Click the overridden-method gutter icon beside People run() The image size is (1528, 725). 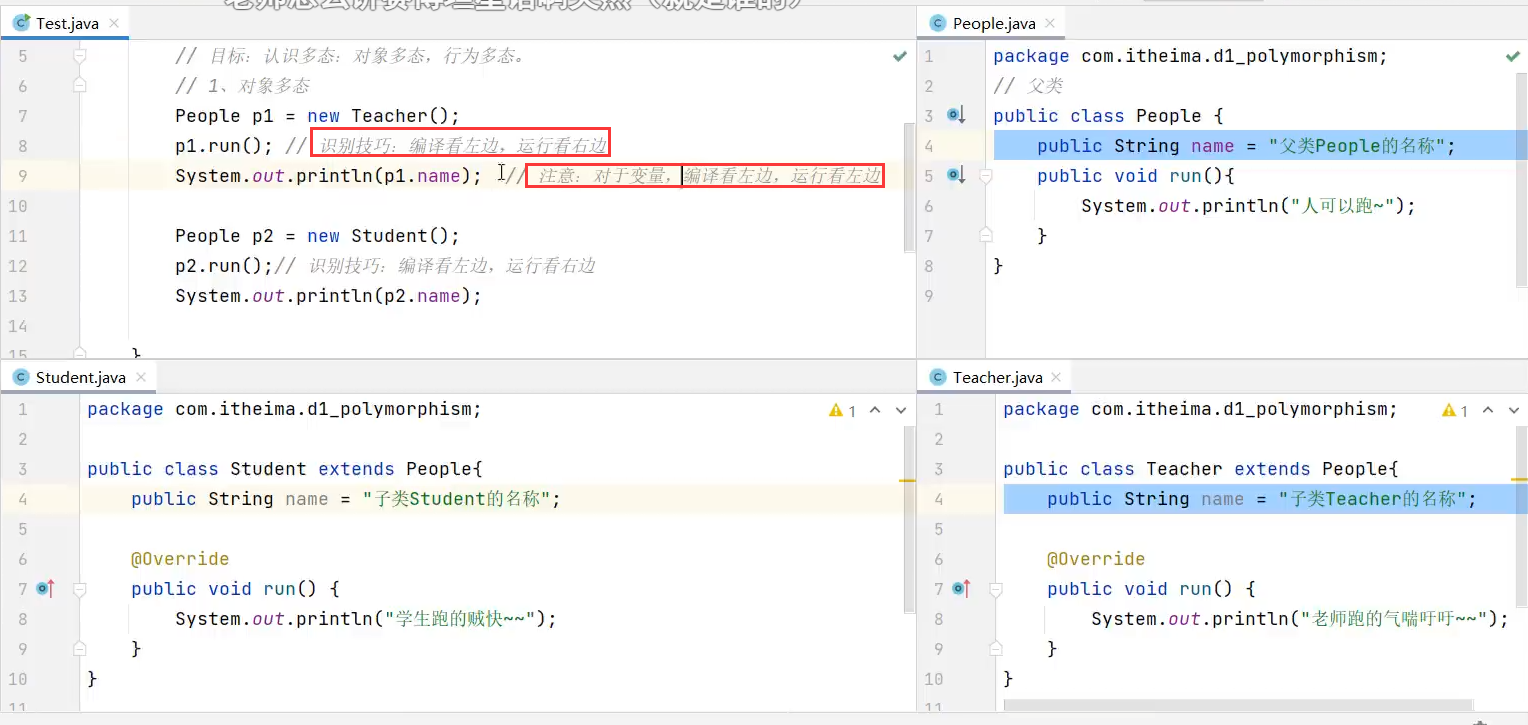point(956,175)
